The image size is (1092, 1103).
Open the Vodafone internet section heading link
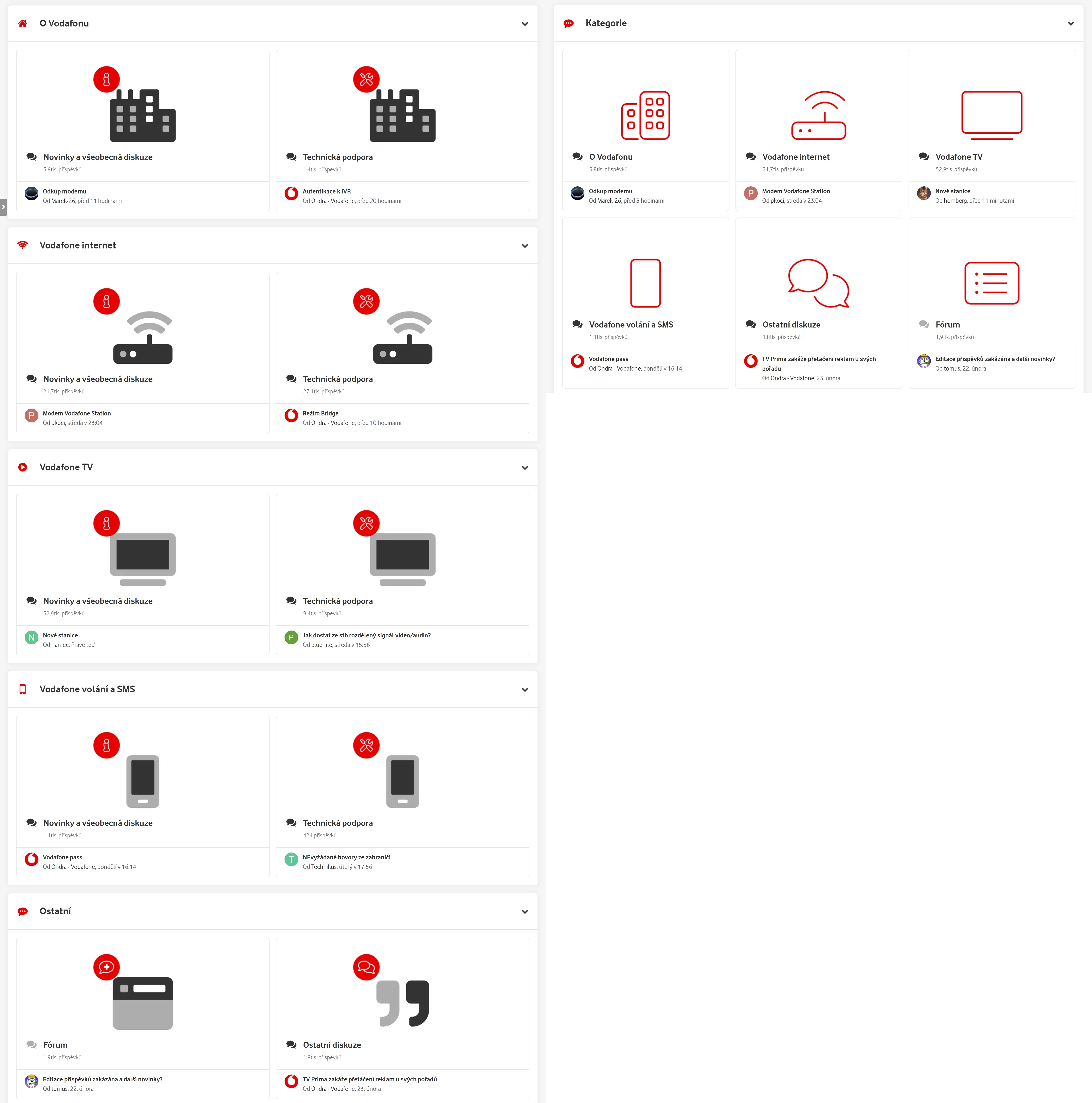[x=78, y=245]
